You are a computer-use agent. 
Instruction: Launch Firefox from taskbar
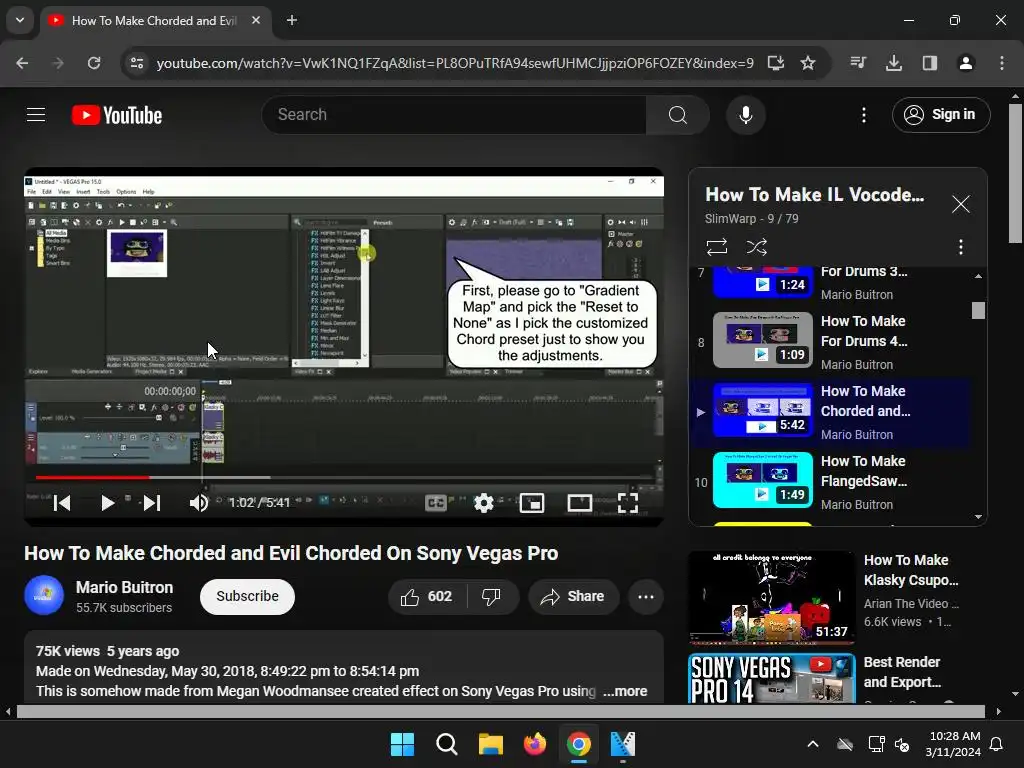click(x=535, y=744)
